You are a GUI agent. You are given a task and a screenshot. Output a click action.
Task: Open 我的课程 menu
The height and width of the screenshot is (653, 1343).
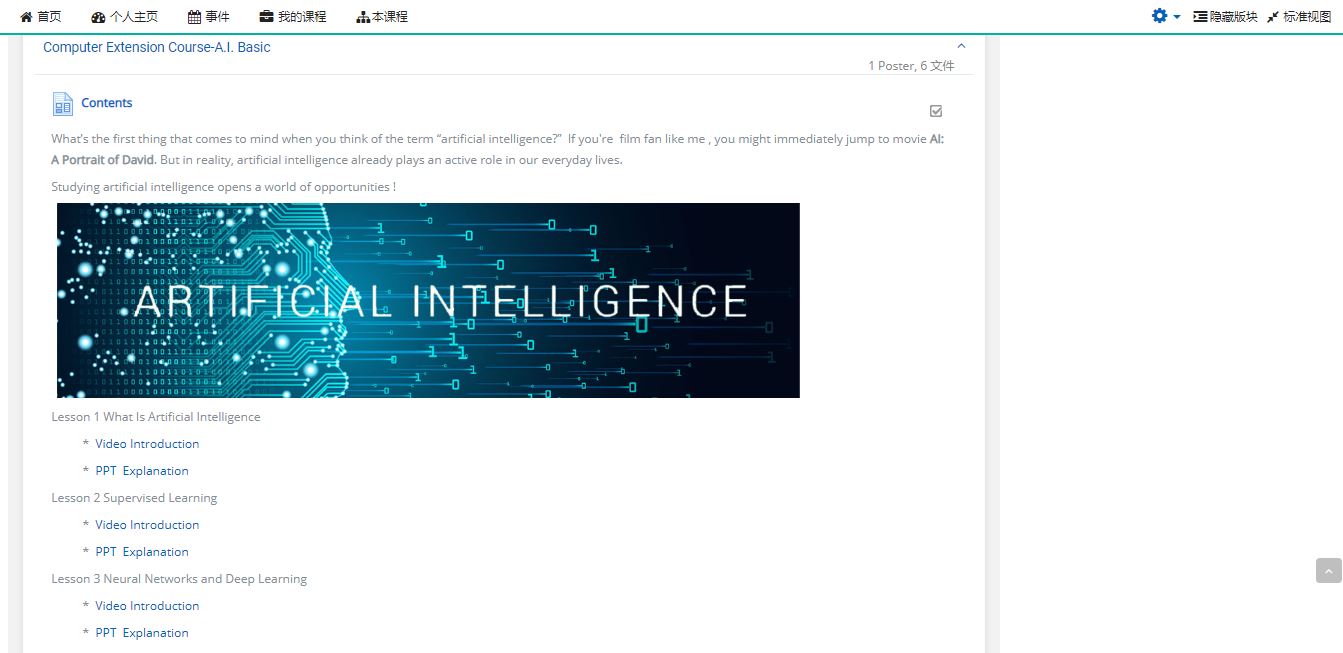[292, 17]
